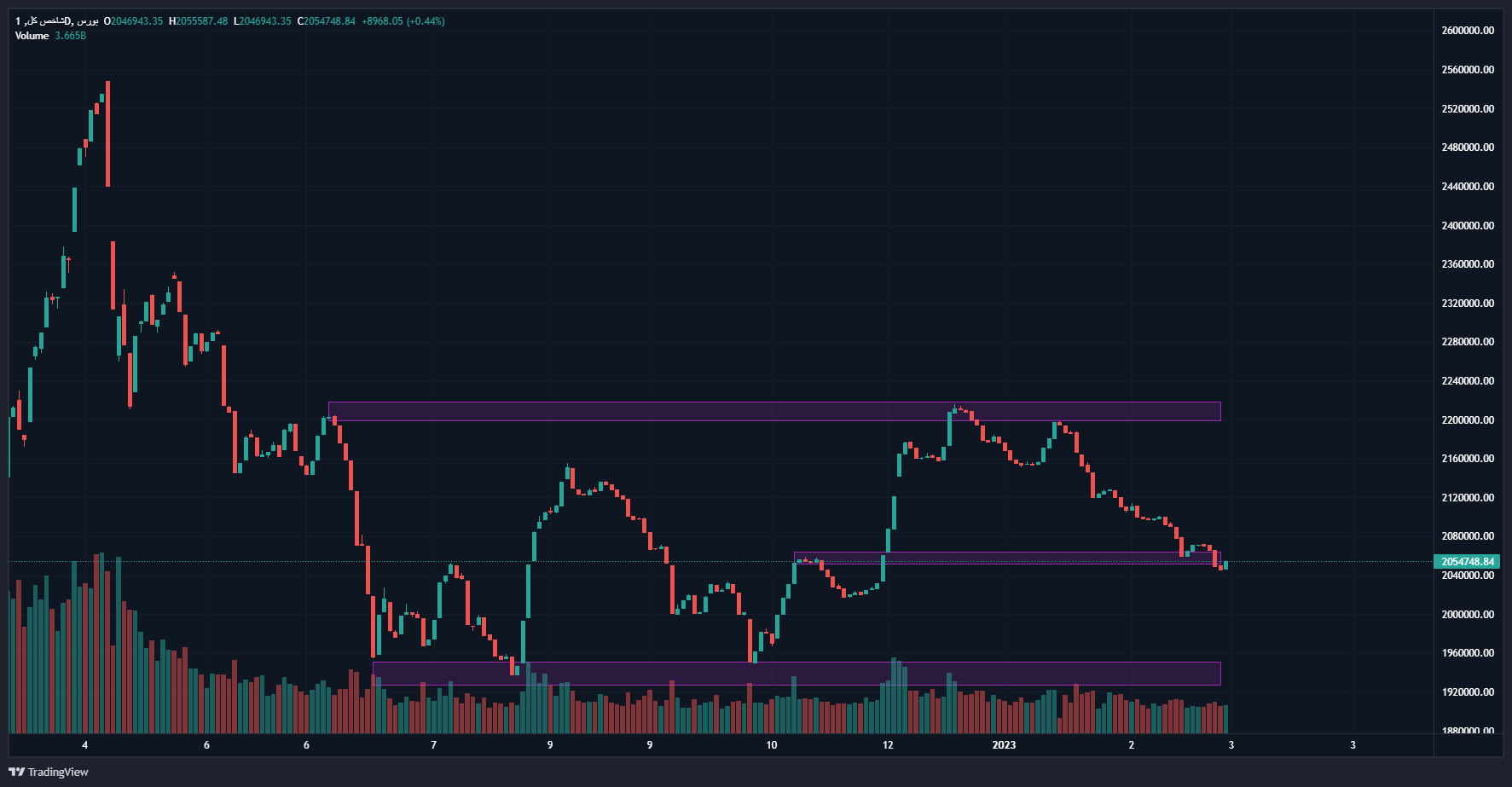Click the 7 label on time axis
The image size is (1512, 787).
coord(433,745)
